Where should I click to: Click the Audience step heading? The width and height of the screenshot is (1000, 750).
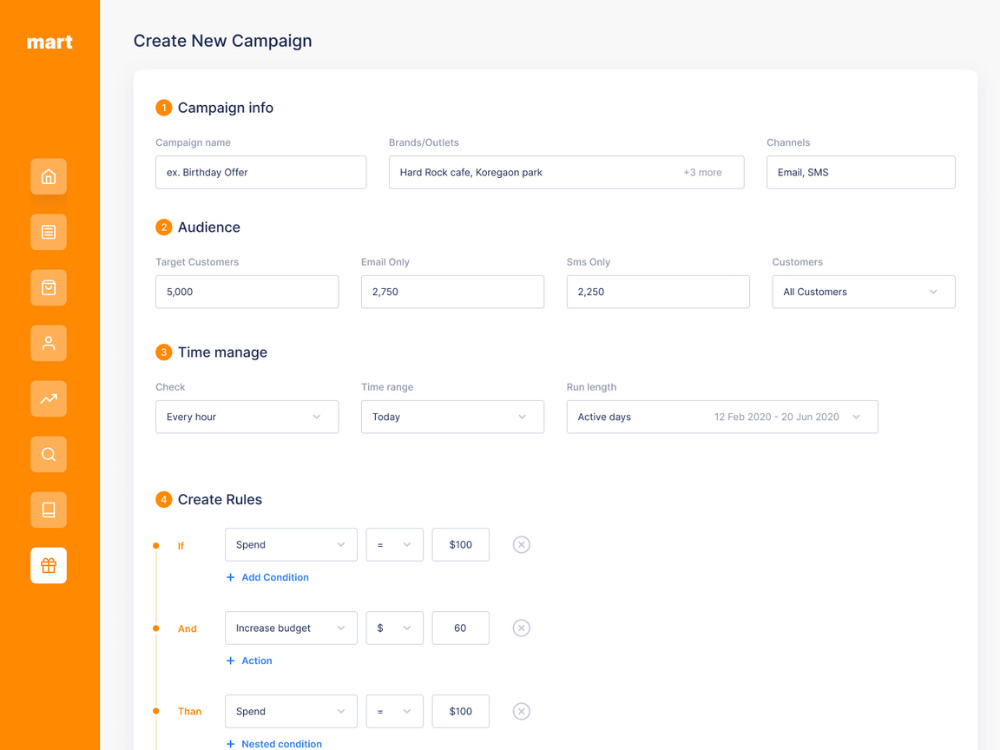point(209,227)
